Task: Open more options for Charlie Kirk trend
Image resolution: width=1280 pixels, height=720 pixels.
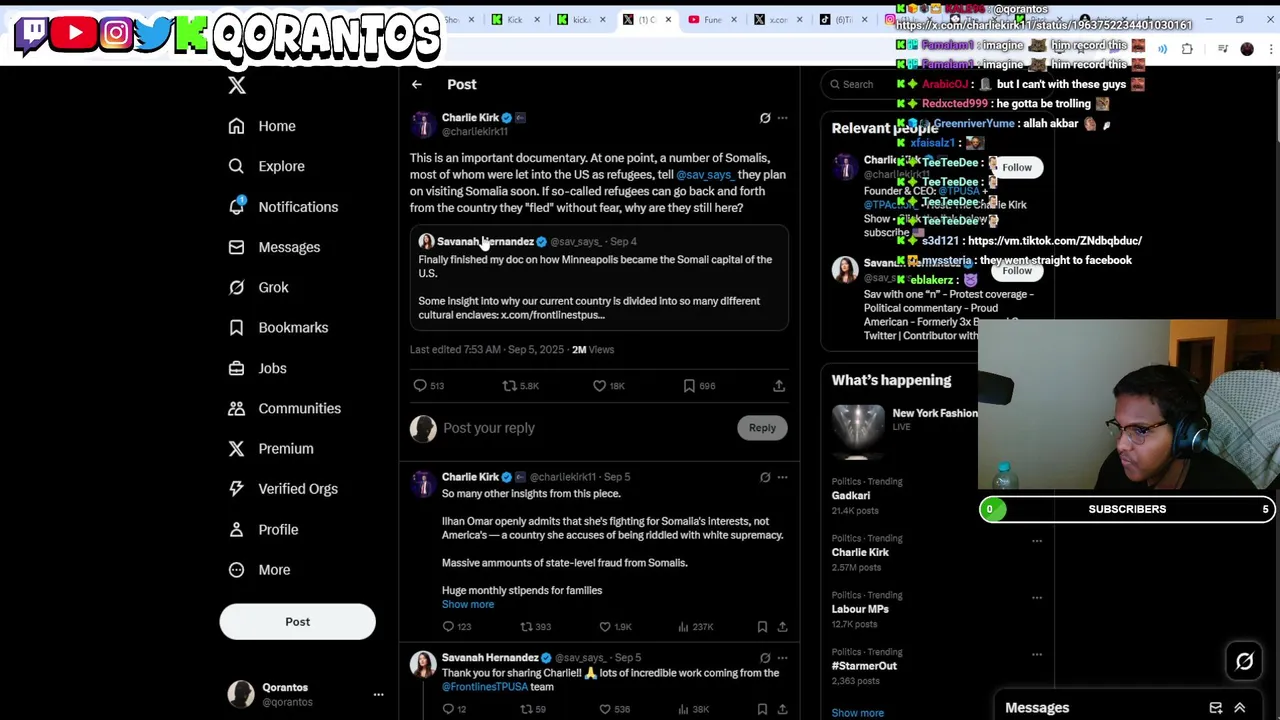Action: coord(1037,541)
